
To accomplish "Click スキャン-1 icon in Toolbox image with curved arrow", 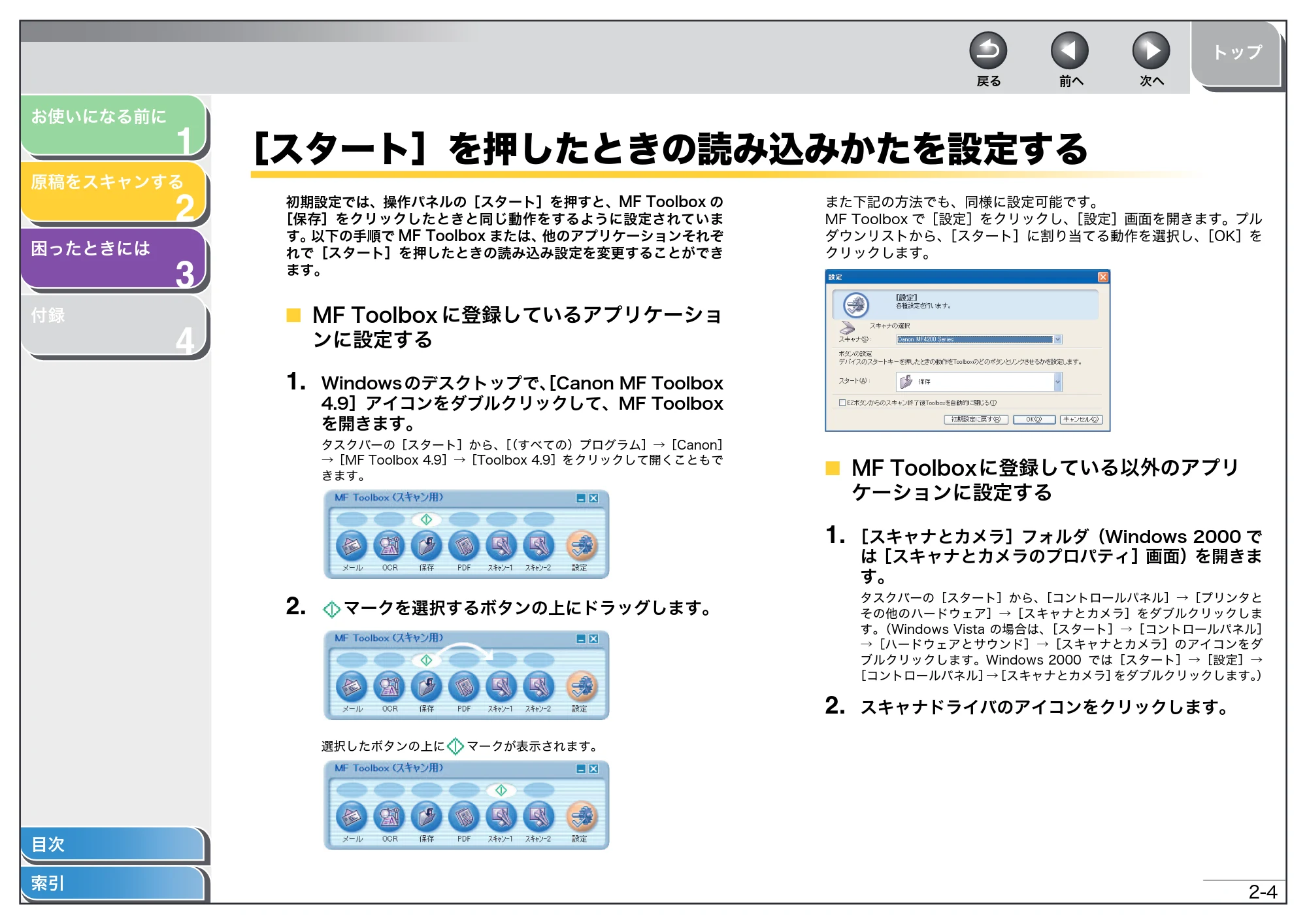I will pos(501,687).
